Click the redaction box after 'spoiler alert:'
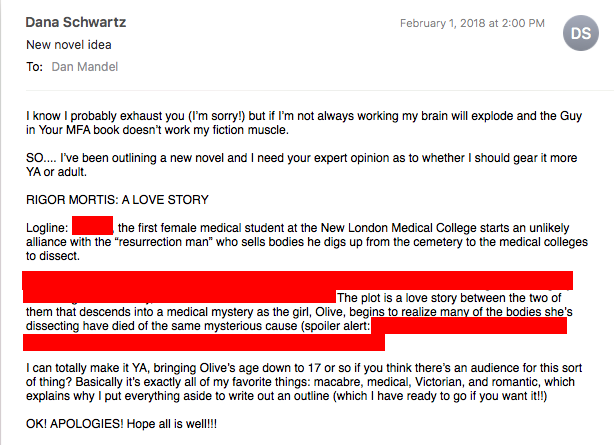Viewport: 614px width, 445px height. [x=294, y=334]
